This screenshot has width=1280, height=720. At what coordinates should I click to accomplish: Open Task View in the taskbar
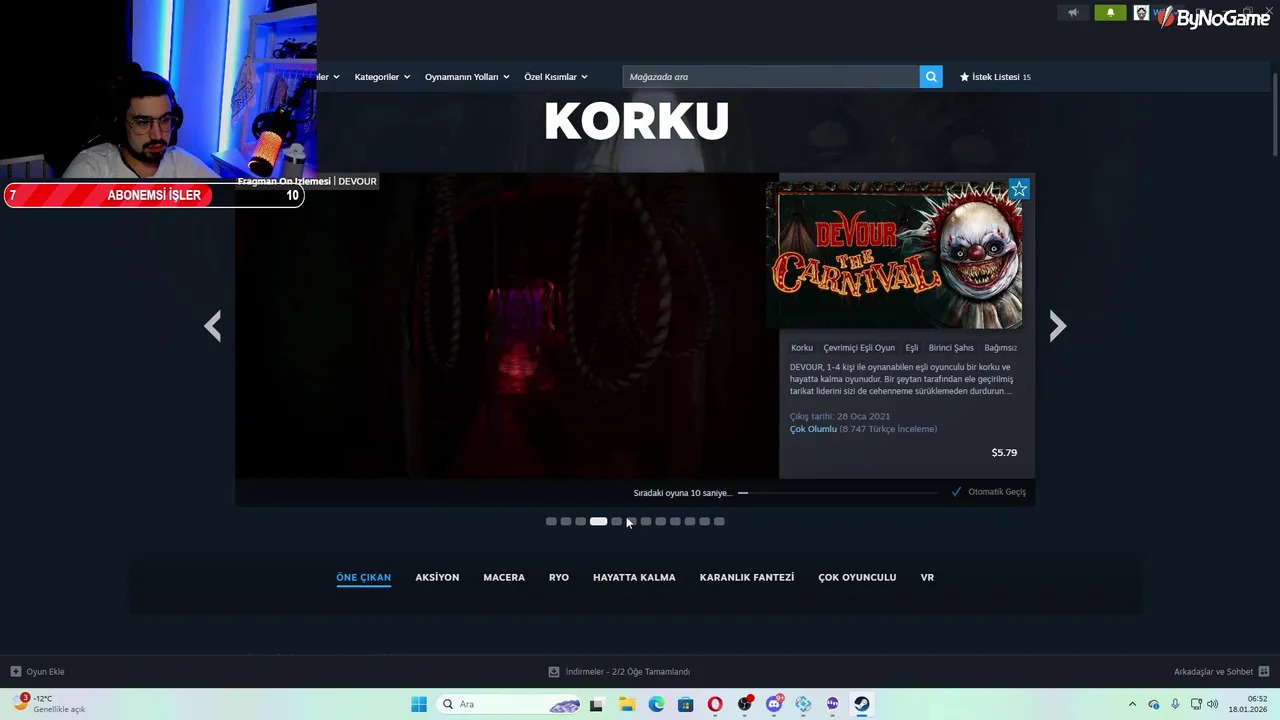coord(596,704)
